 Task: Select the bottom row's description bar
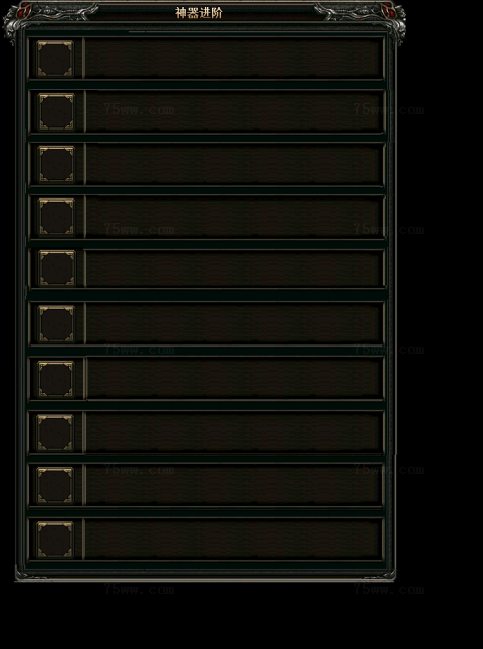(233, 539)
